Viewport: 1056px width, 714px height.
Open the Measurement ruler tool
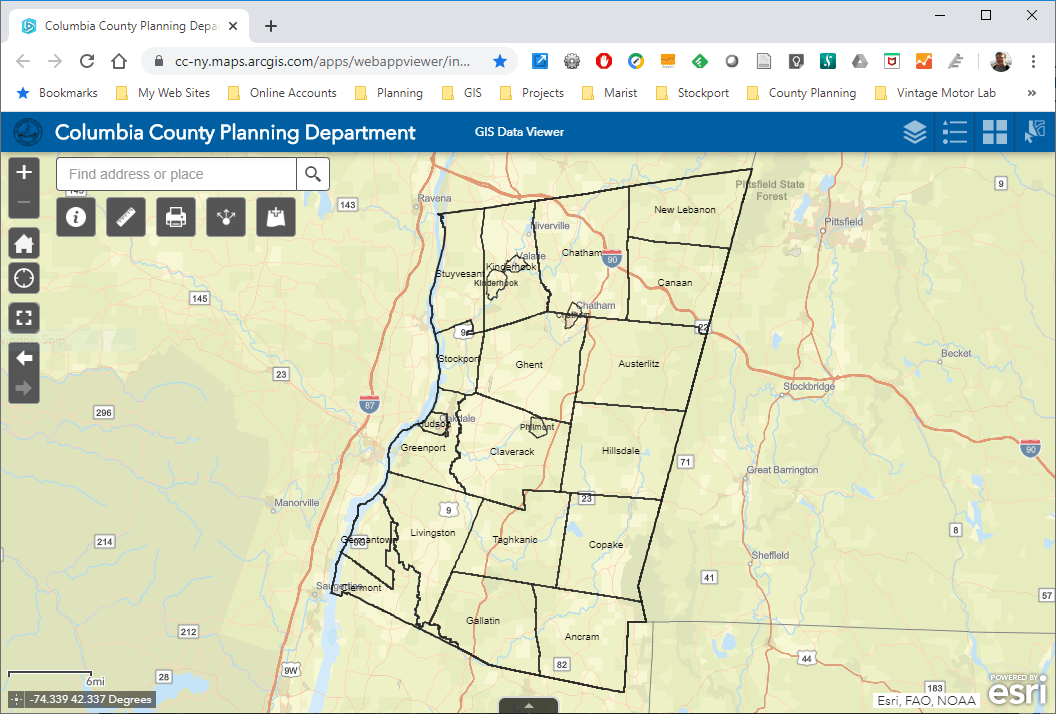point(125,217)
